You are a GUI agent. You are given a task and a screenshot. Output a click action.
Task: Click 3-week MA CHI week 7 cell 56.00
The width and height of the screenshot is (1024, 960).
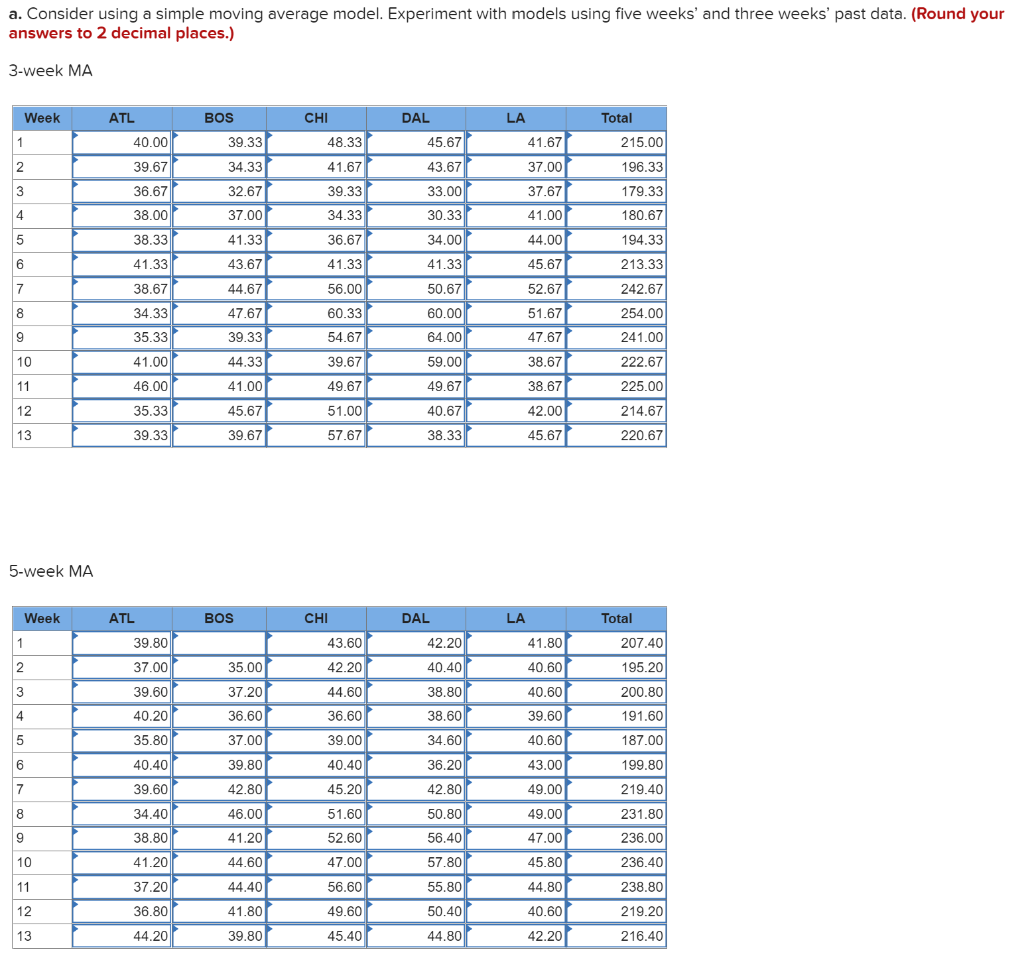(x=316, y=289)
